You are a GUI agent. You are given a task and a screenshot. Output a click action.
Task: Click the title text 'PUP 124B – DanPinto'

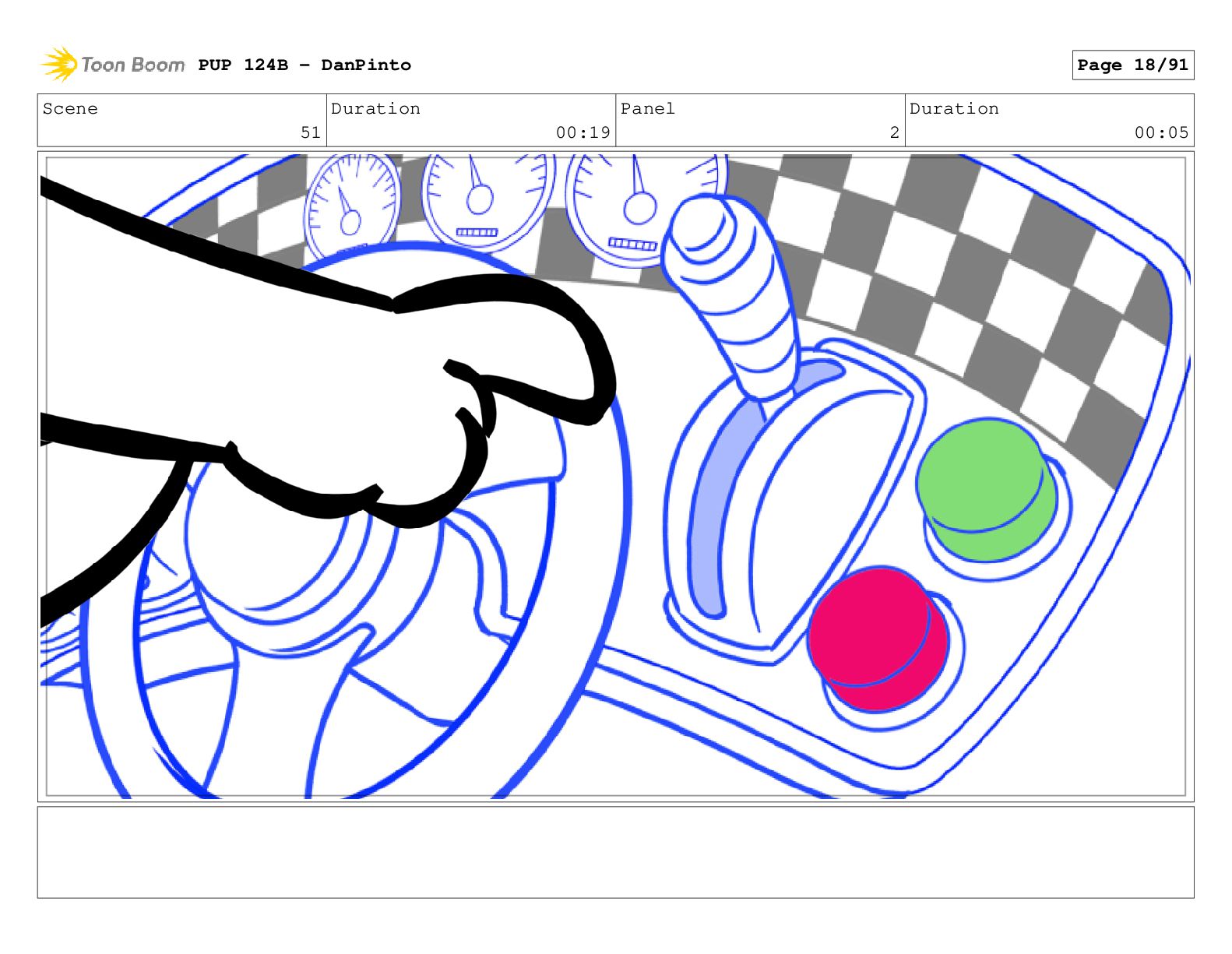point(304,65)
